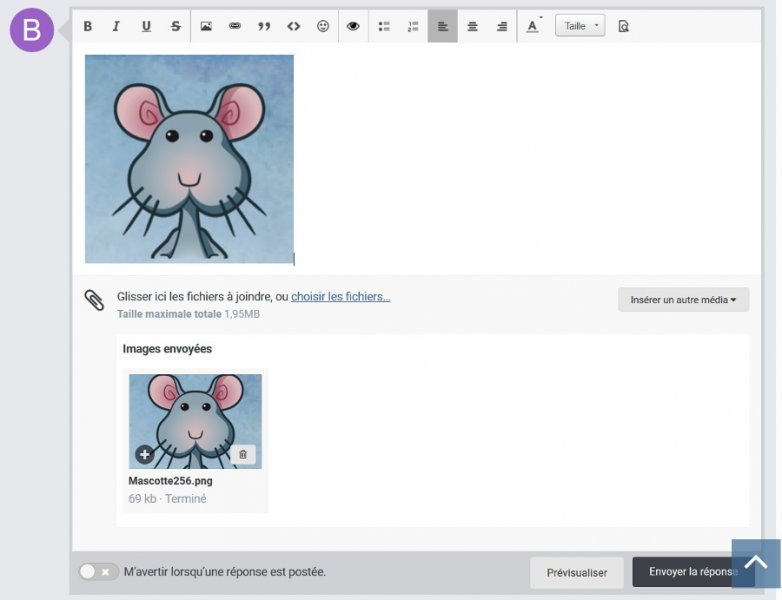Apply strikethrough text style
782x600 pixels.
(x=176, y=26)
